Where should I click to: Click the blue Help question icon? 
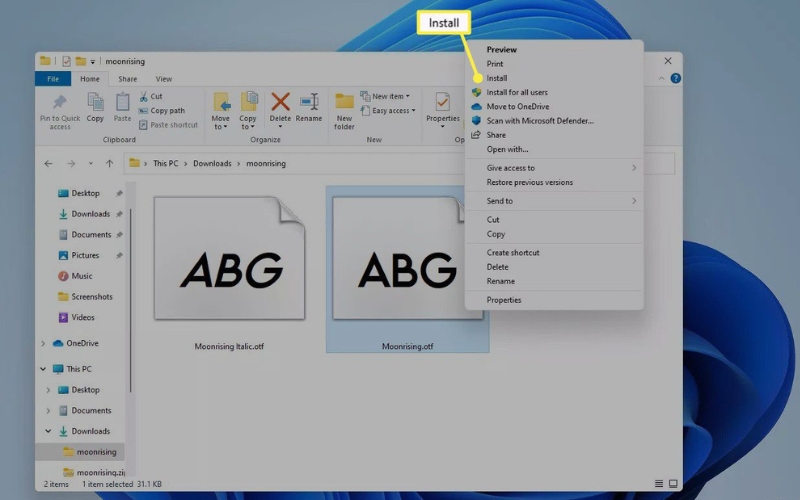[676, 78]
